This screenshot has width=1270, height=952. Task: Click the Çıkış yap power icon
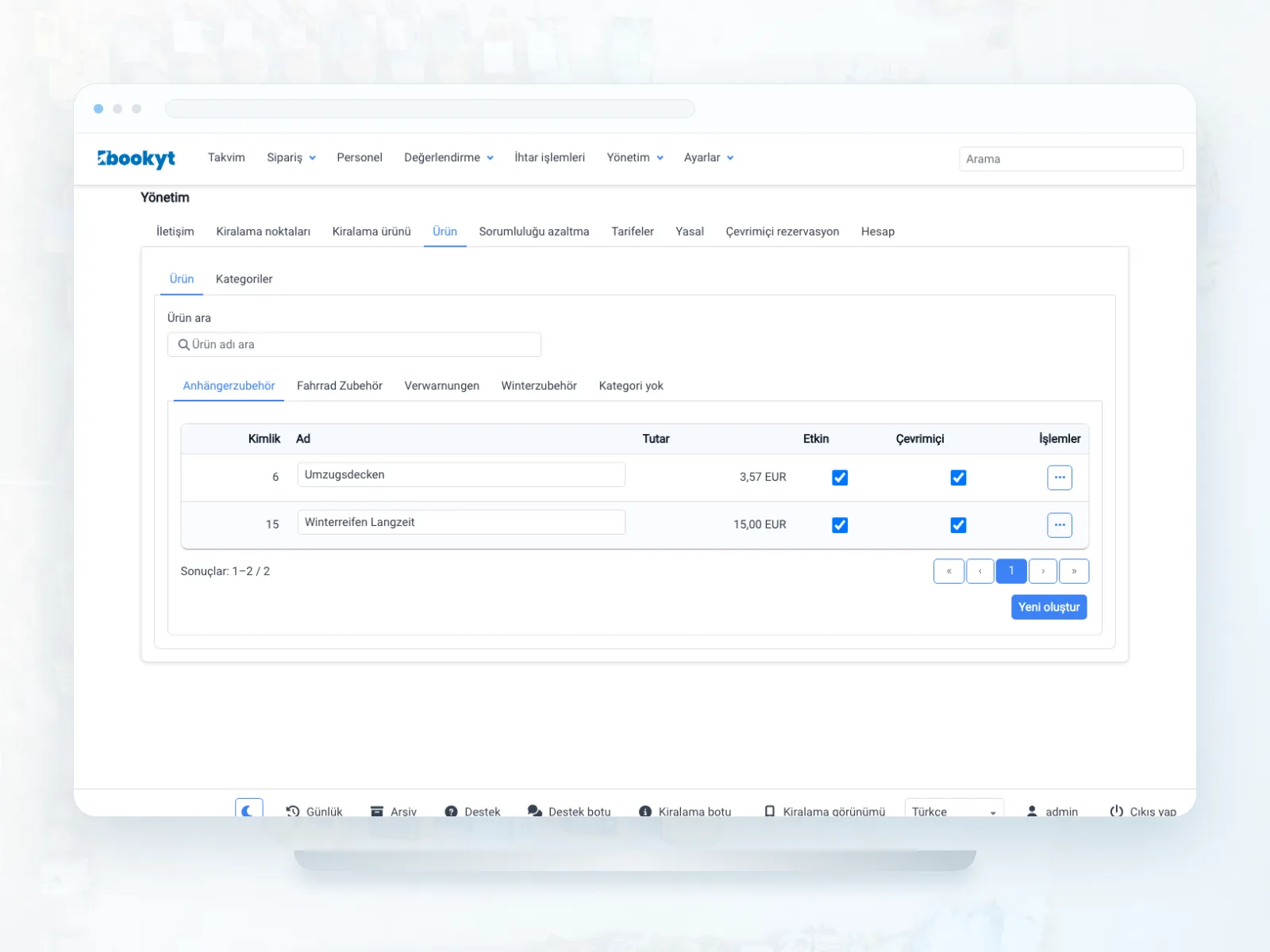tap(1117, 811)
